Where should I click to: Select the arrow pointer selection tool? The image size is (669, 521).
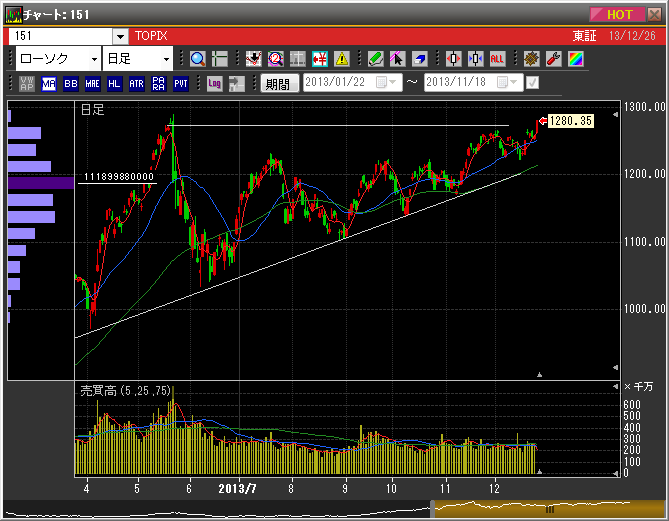tap(398, 59)
